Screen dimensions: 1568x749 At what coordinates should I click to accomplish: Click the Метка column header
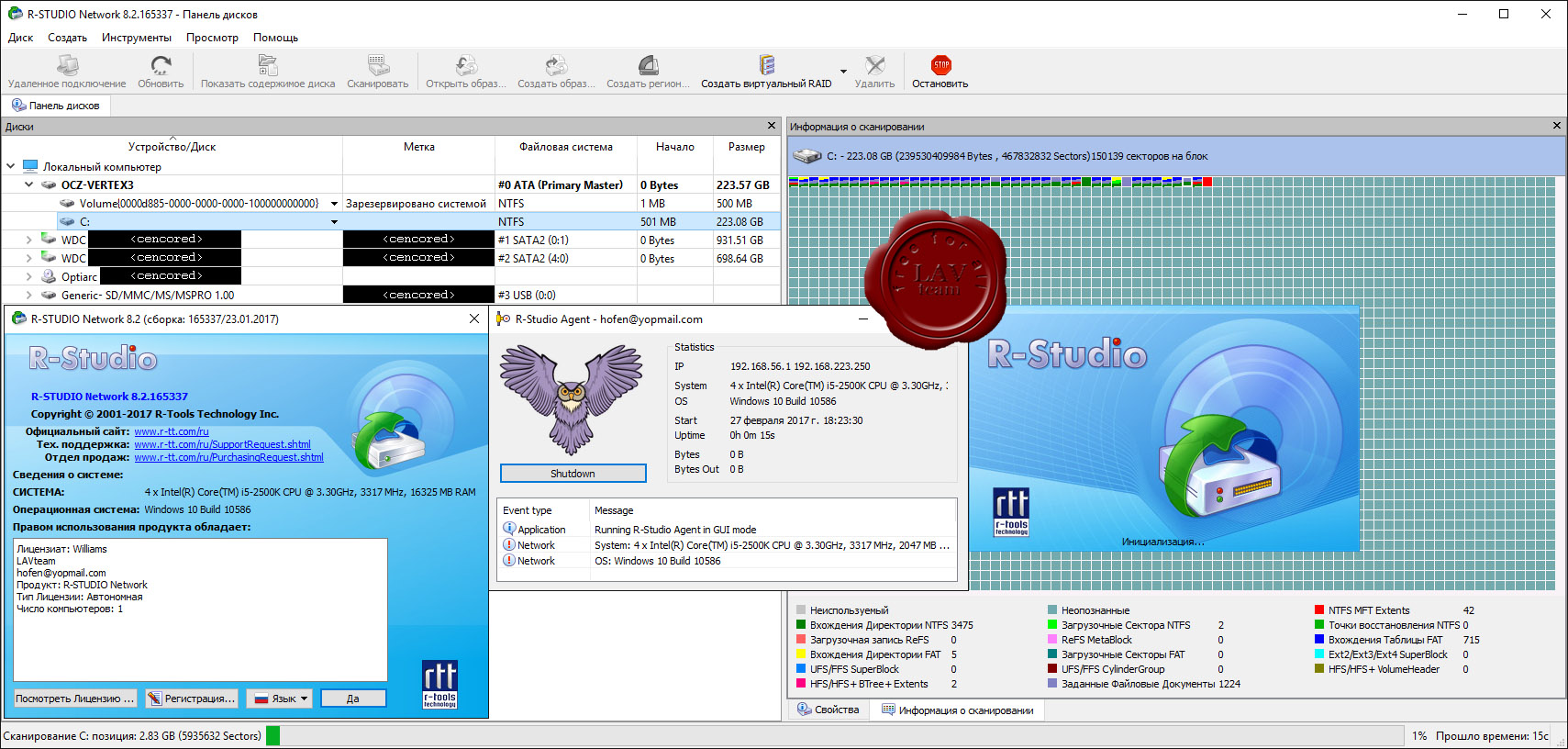tap(418, 147)
